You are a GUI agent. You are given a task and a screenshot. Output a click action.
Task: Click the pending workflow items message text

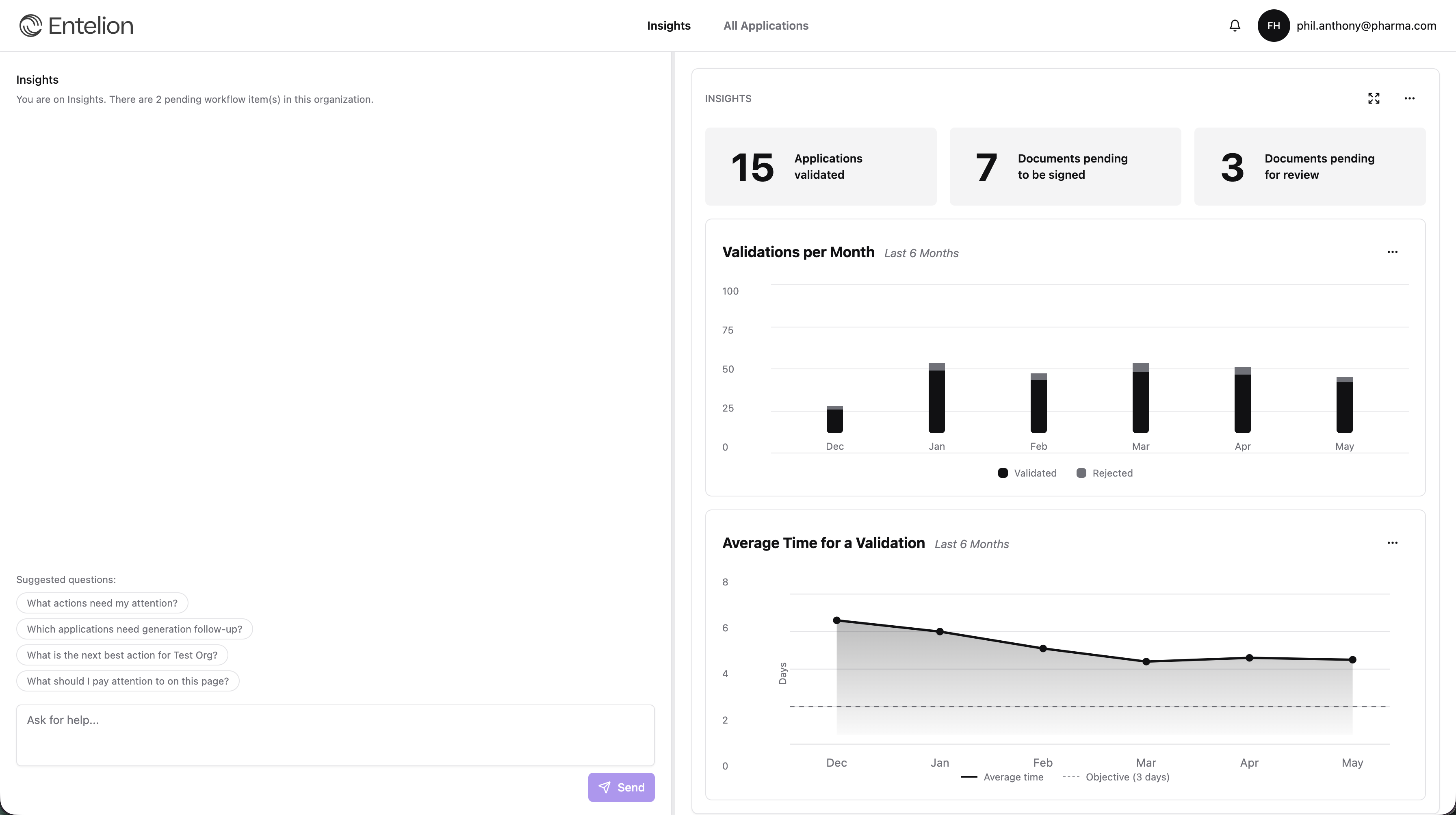click(x=195, y=100)
